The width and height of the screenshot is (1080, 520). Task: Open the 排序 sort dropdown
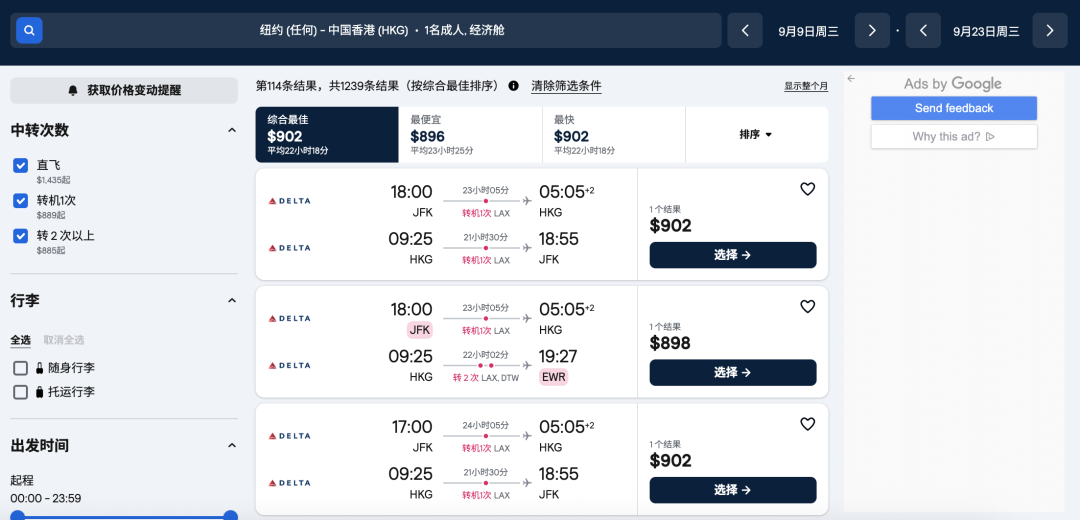point(756,134)
